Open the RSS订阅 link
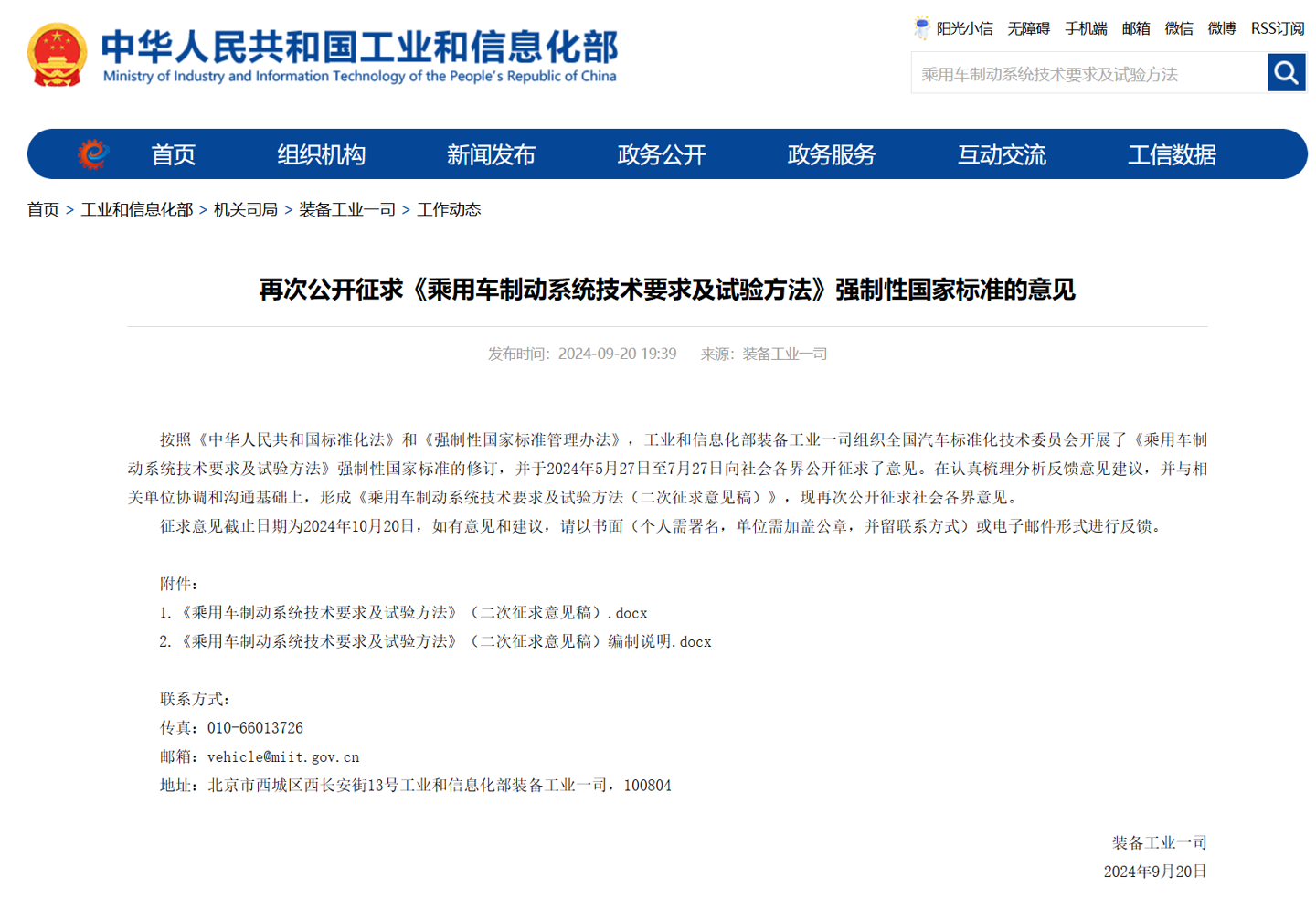 click(1278, 28)
